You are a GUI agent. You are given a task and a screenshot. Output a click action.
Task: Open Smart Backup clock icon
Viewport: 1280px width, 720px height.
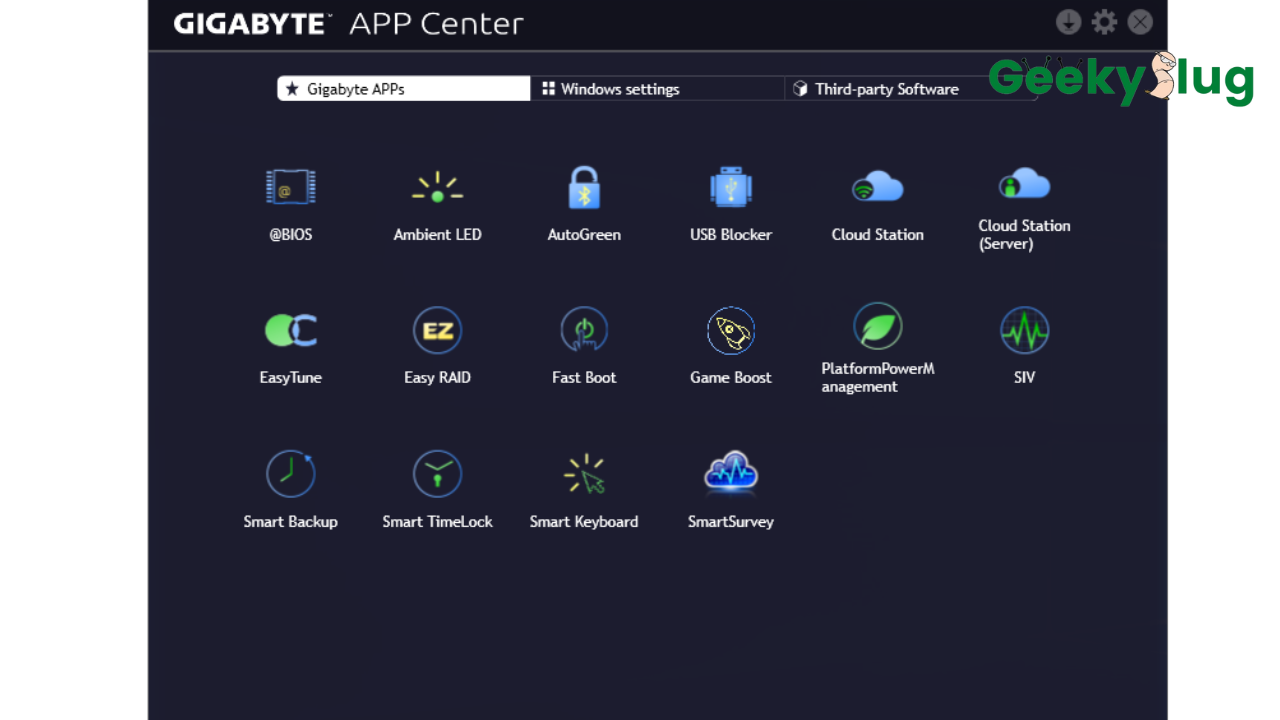(290, 474)
